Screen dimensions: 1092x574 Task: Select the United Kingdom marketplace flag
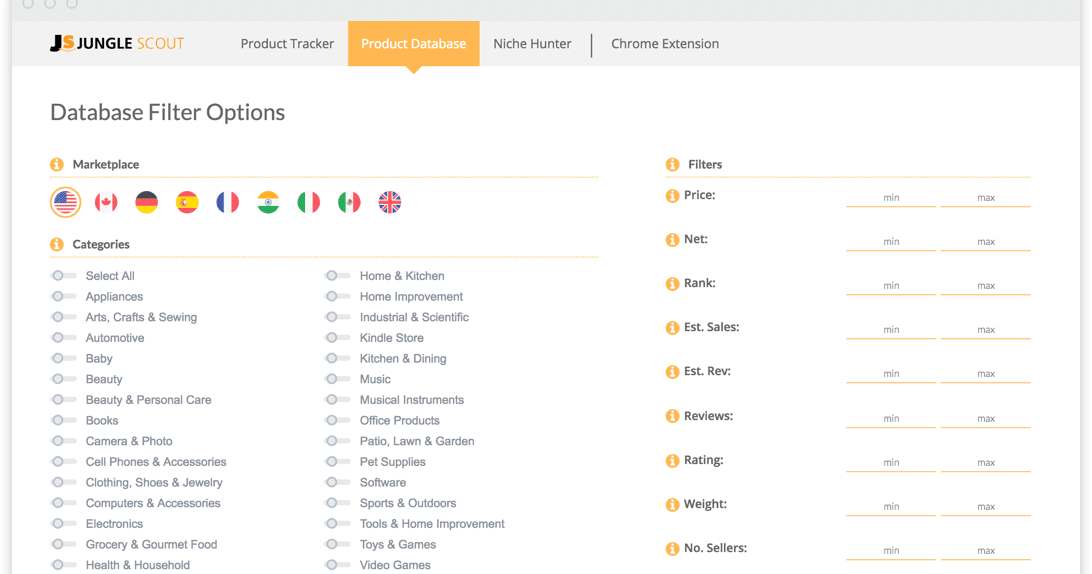click(390, 203)
